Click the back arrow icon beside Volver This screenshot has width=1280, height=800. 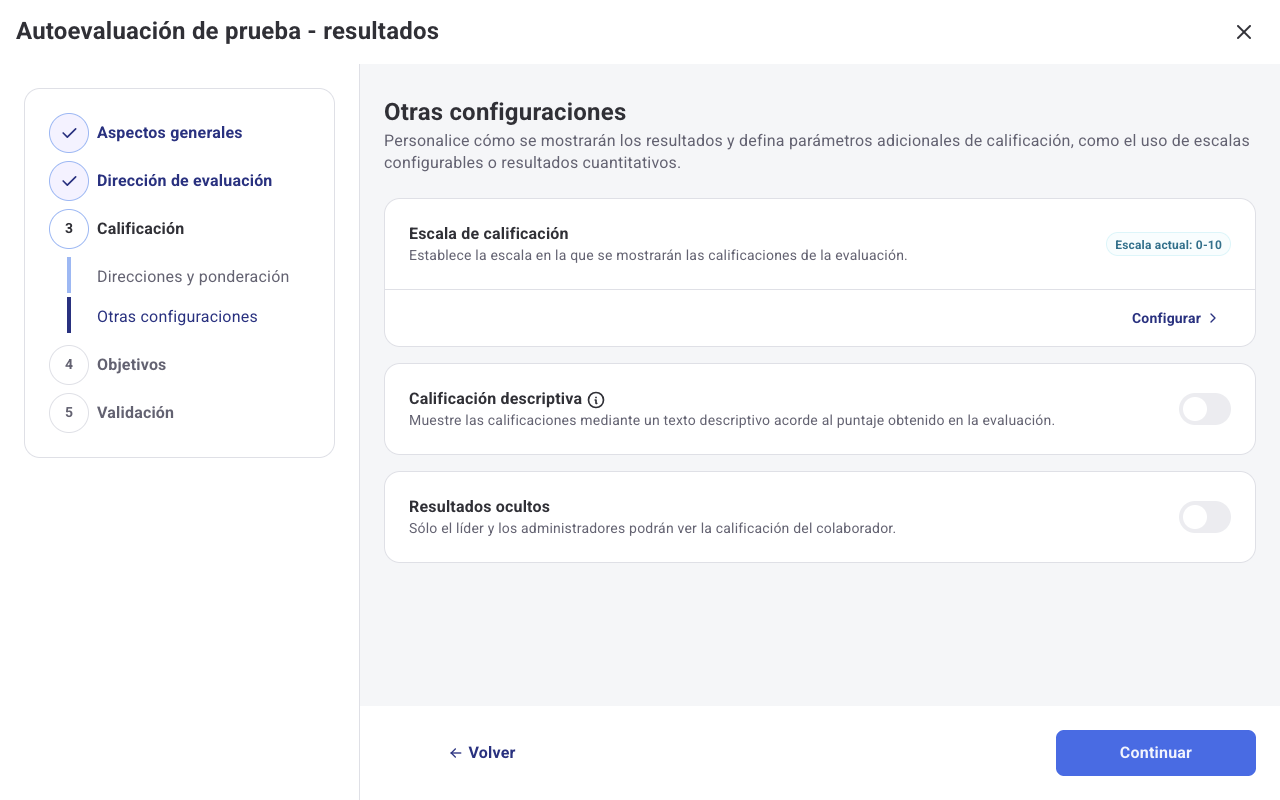455,753
